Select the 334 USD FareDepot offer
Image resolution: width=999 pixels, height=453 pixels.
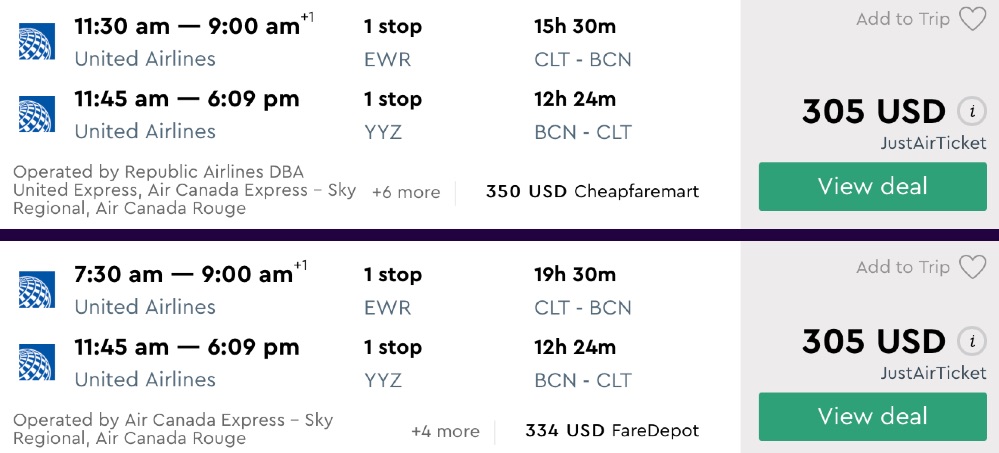tap(612, 431)
